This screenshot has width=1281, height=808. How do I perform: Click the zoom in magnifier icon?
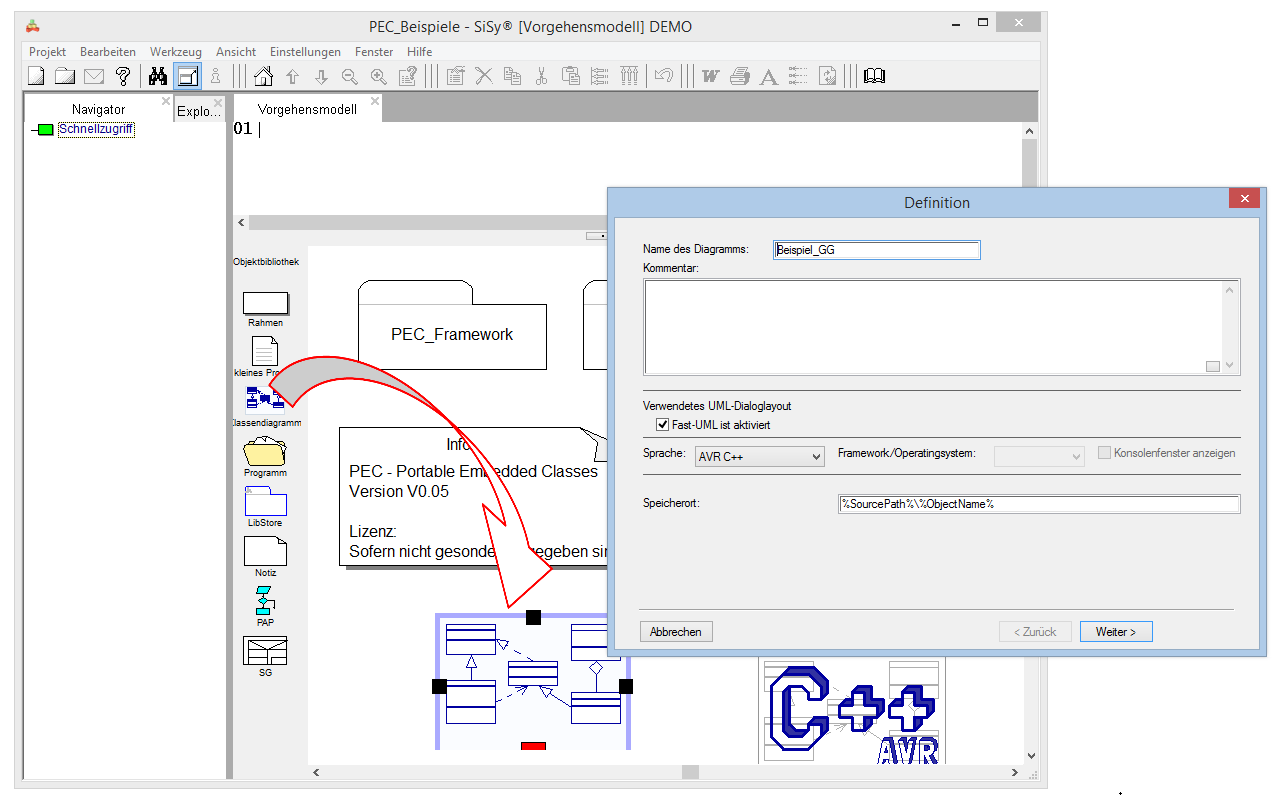(378, 76)
